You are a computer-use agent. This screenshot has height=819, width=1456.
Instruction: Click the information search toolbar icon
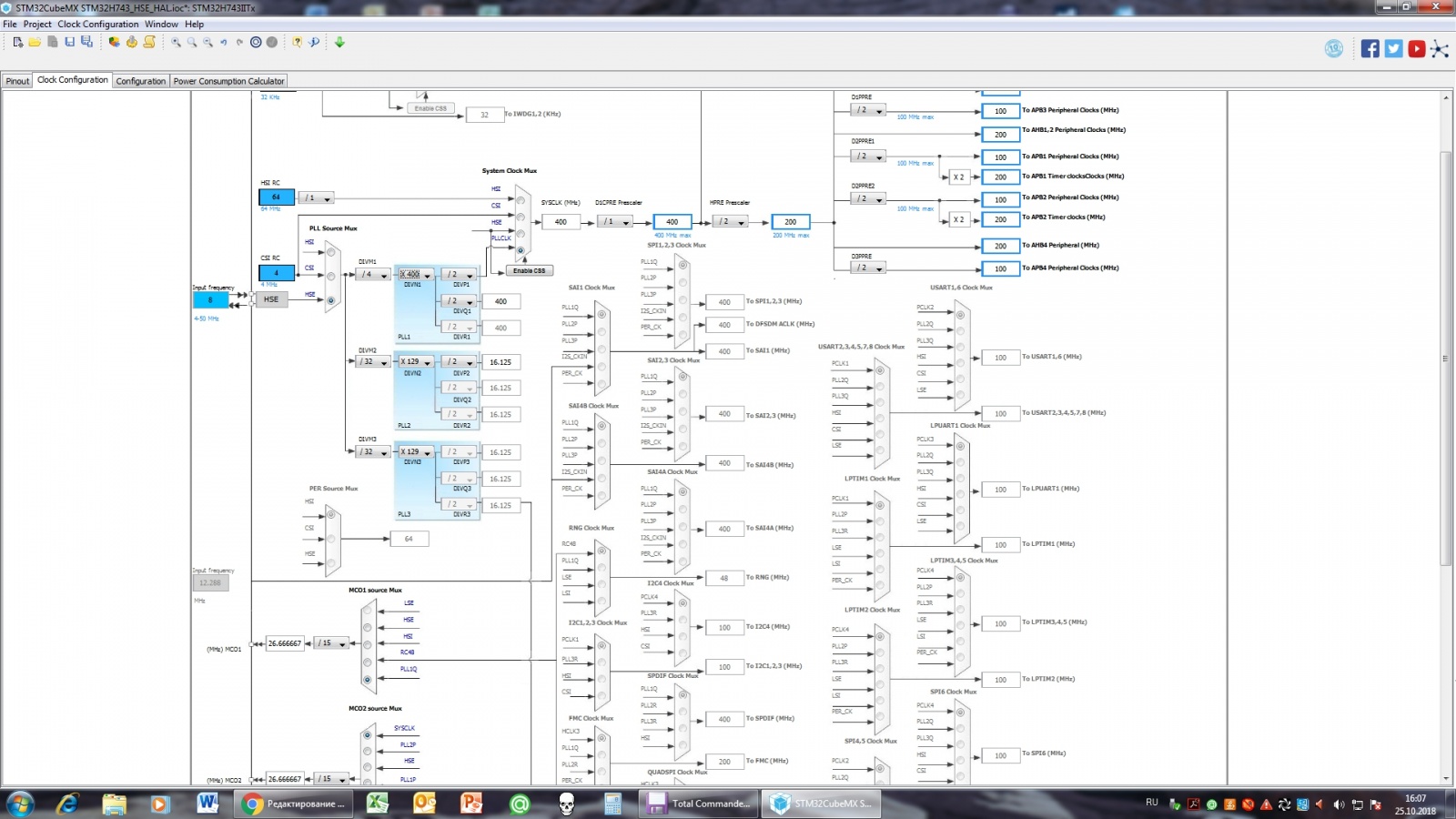pos(314,42)
